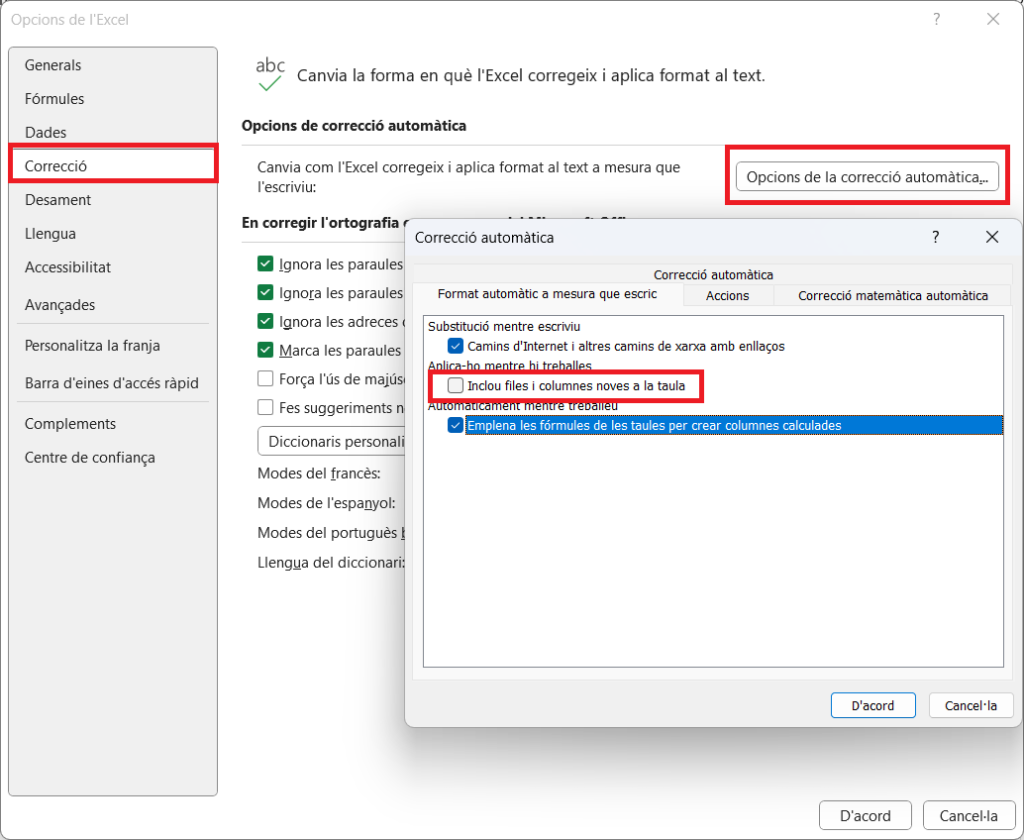
Task: Click the Modes del portuguès label
Action: (331, 533)
